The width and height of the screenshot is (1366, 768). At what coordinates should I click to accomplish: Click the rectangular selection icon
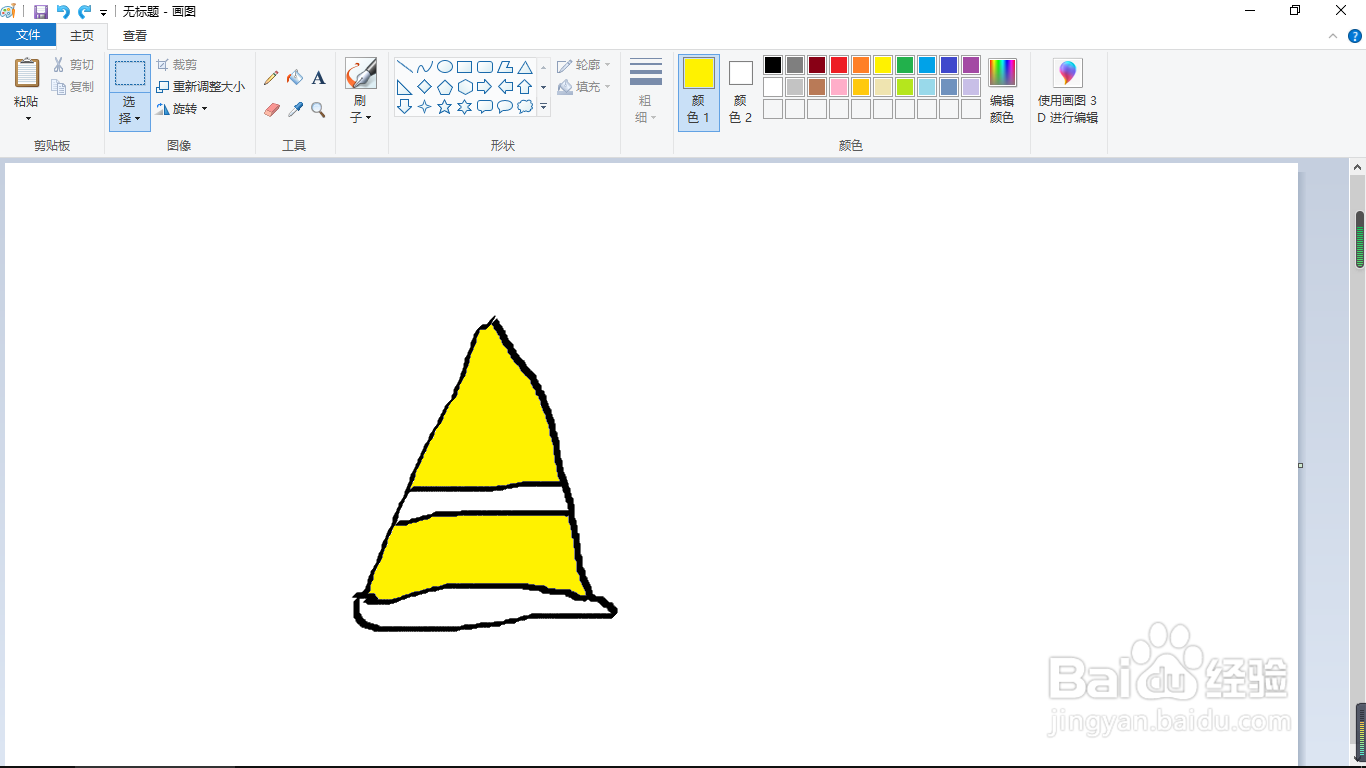coord(130,73)
